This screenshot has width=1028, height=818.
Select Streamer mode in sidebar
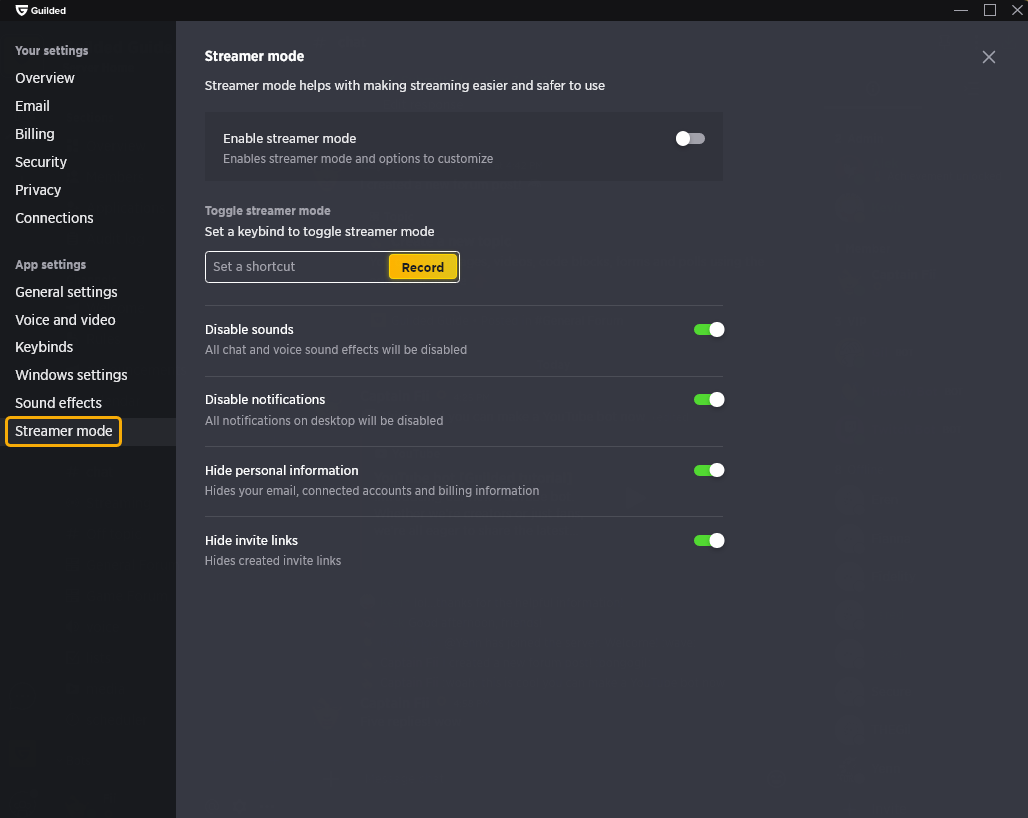coord(64,431)
